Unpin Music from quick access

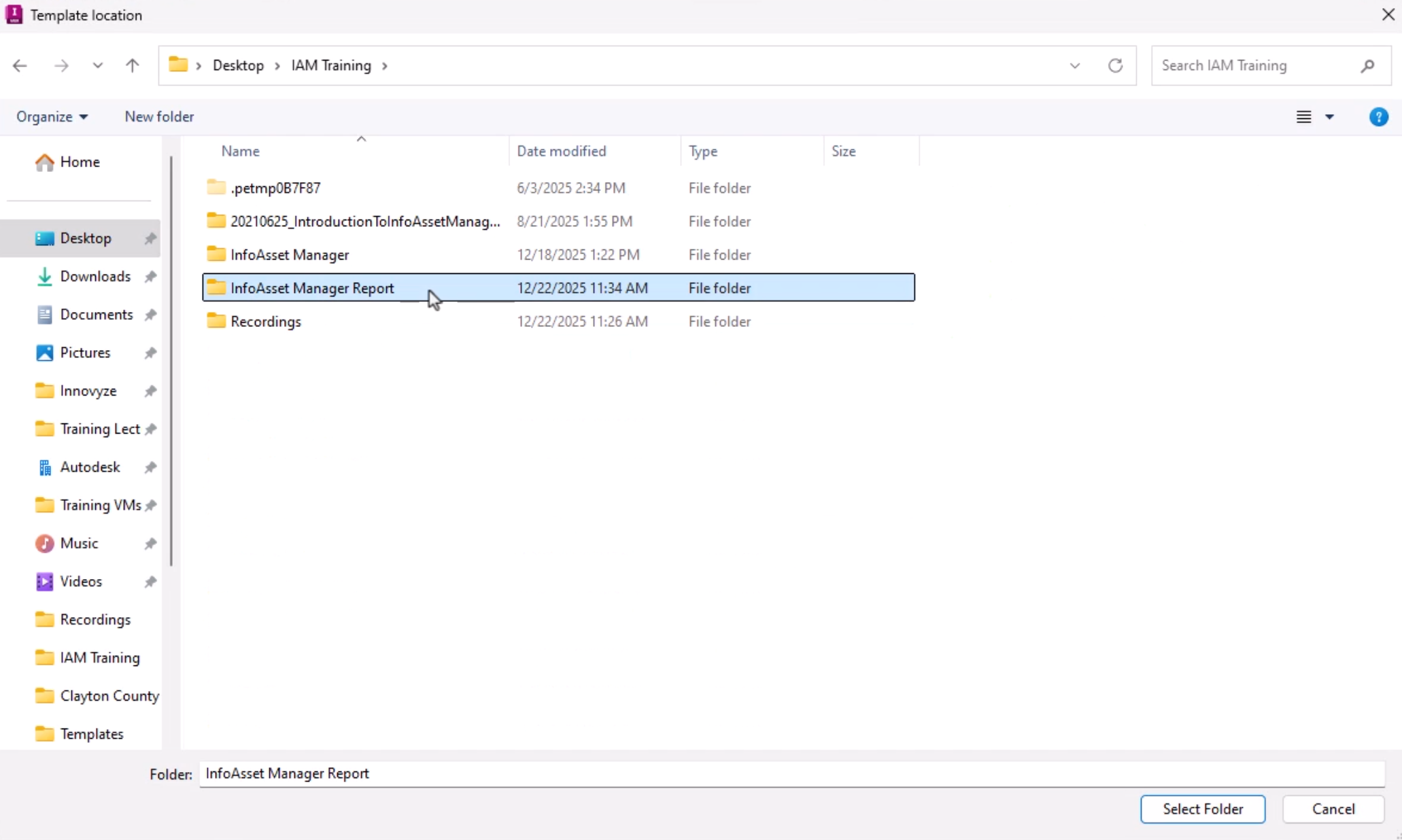[x=150, y=543]
